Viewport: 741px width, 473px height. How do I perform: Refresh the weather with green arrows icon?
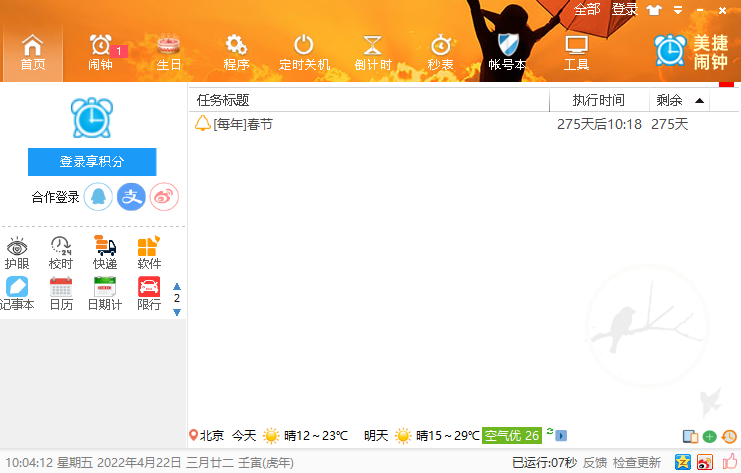550,431
